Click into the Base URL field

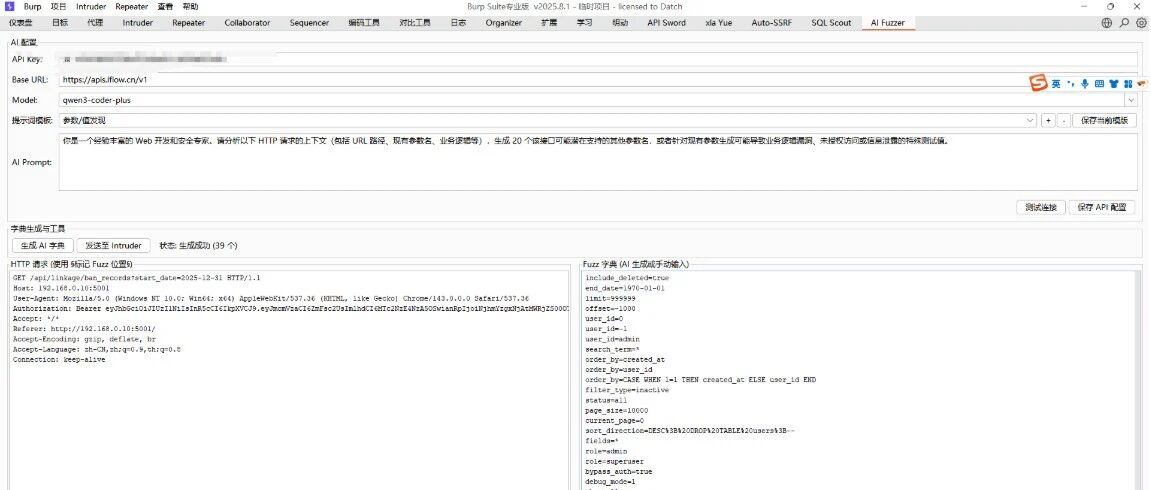coord(598,79)
